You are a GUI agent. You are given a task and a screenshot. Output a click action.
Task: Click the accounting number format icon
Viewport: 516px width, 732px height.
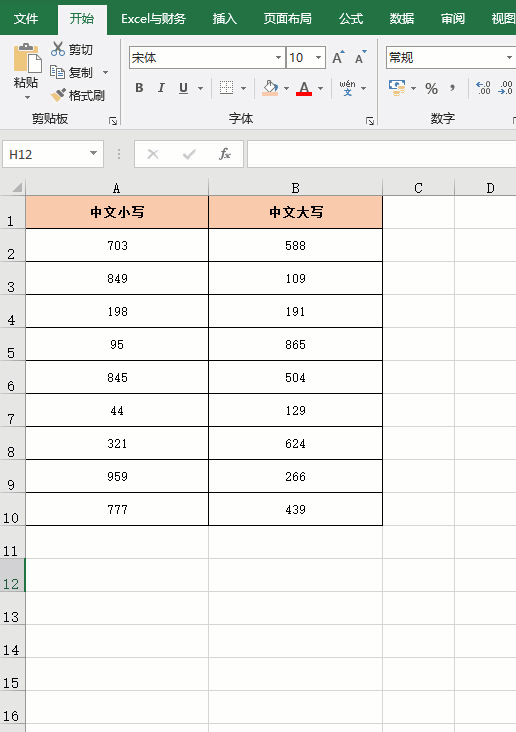(397, 88)
